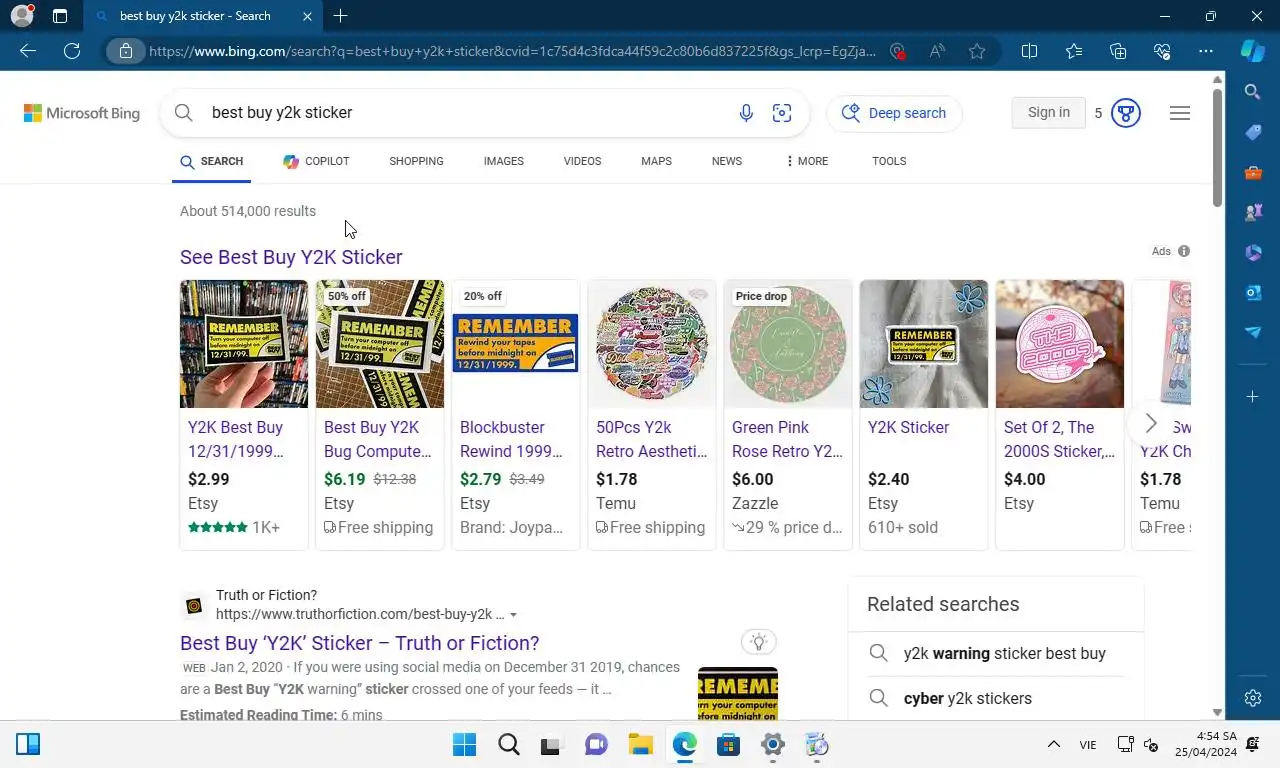Screen dimensions: 1280x768
Task: Open Favorites list icon
Action: (x=1074, y=51)
